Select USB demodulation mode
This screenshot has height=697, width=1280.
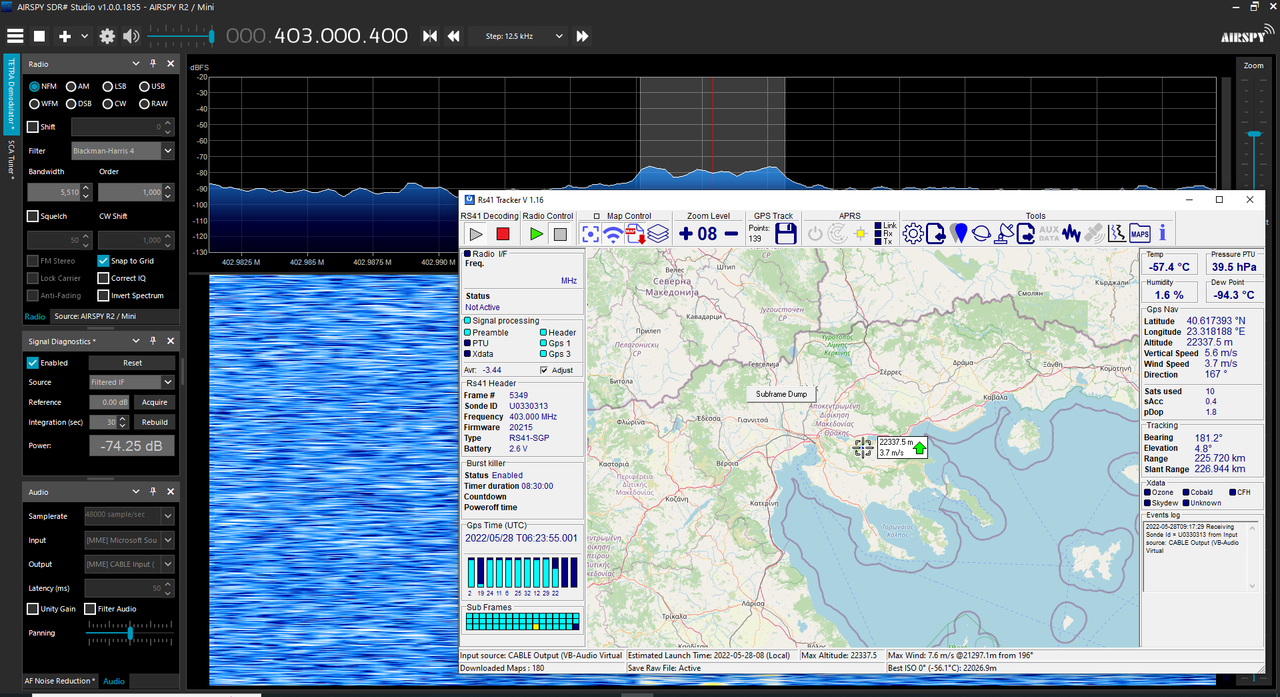152,87
